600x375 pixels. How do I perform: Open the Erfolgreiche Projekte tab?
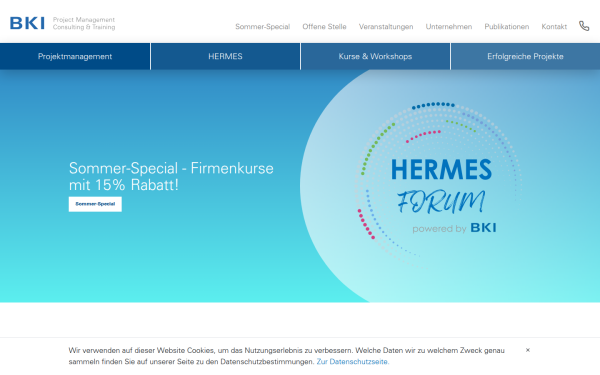click(x=525, y=56)
